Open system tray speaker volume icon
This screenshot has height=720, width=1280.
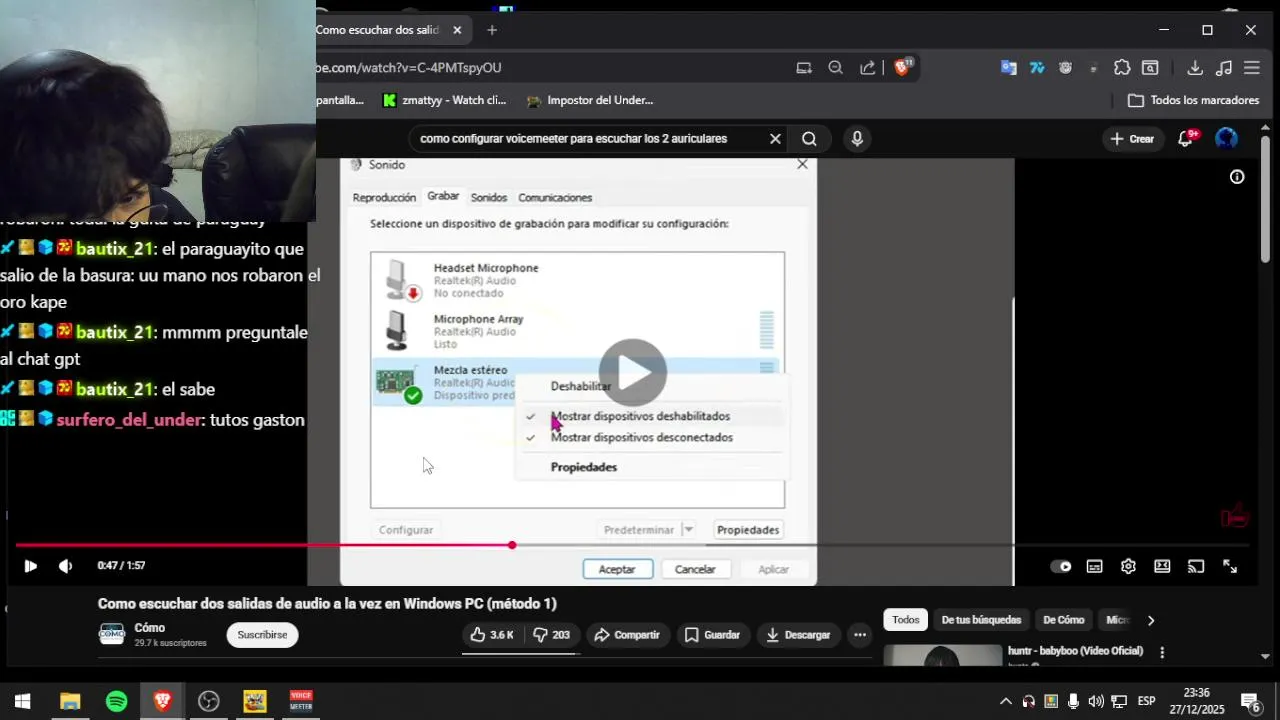pos(1096,701)
